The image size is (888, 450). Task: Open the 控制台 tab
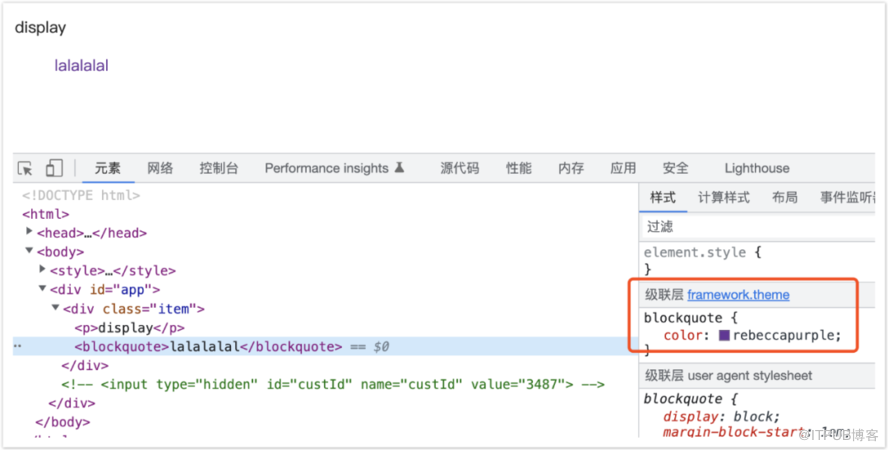[219, 168]
